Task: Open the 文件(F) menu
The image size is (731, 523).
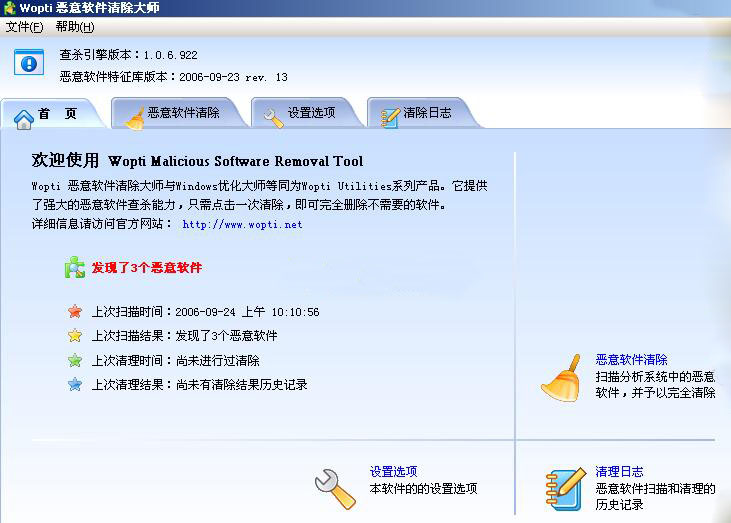Action: point(25,27)
